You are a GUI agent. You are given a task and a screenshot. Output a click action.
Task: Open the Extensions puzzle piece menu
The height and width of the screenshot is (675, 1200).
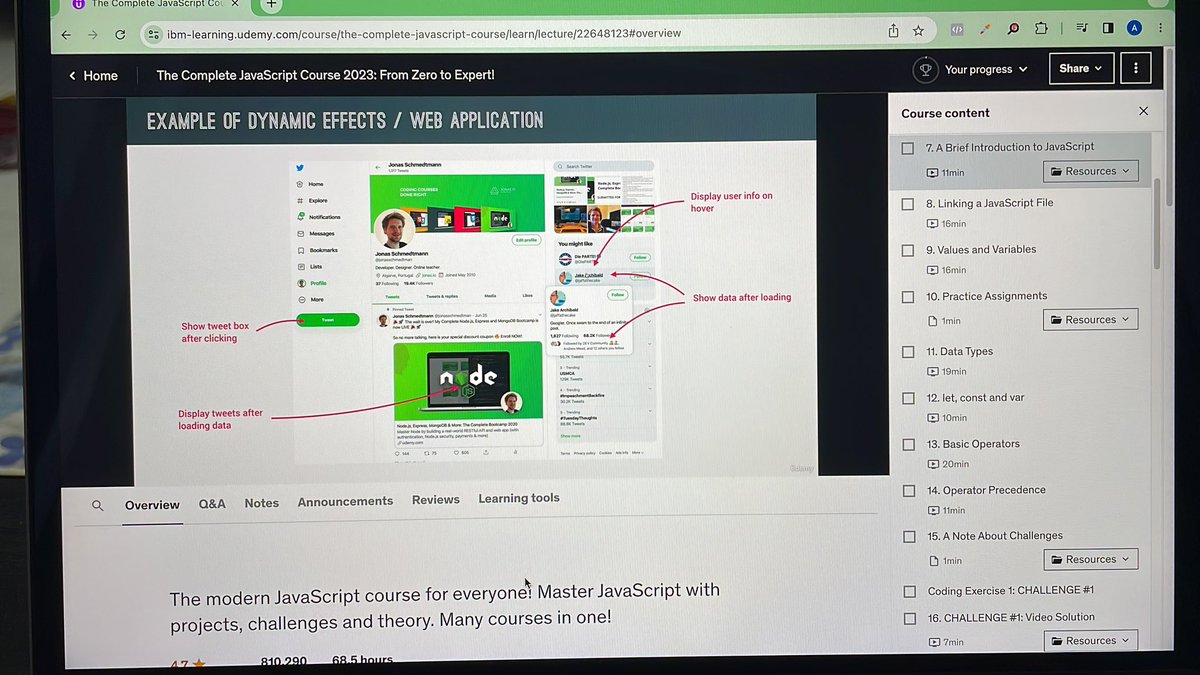coord(1041,29)
